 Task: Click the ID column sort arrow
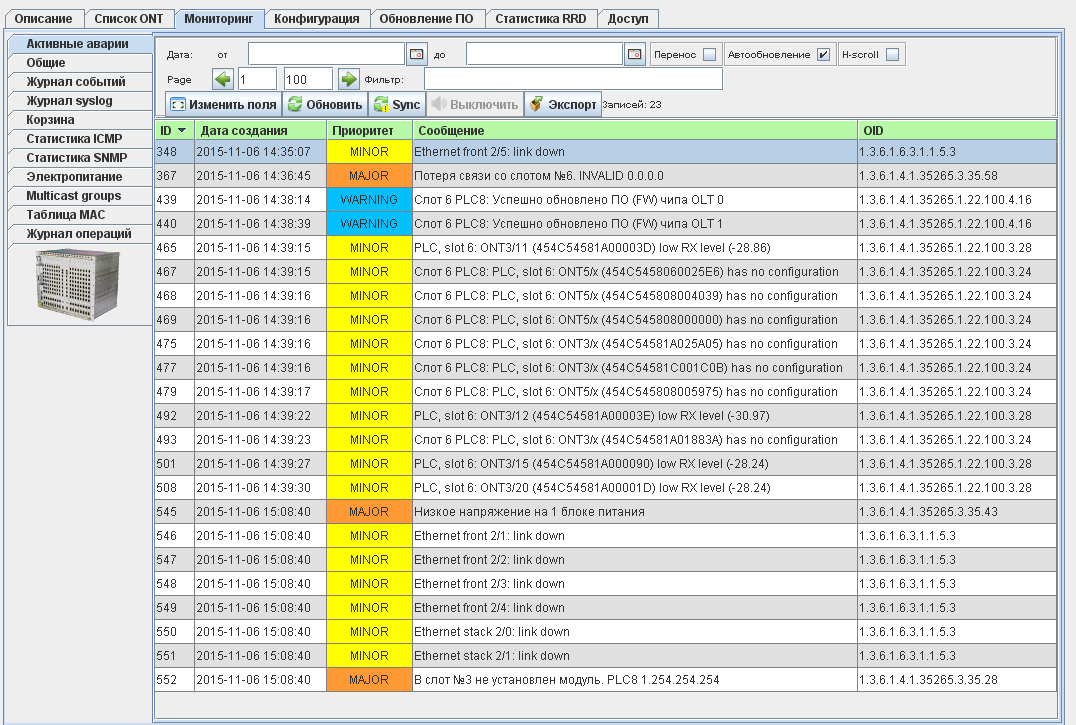pyautogui.click(x=182, y=131)
